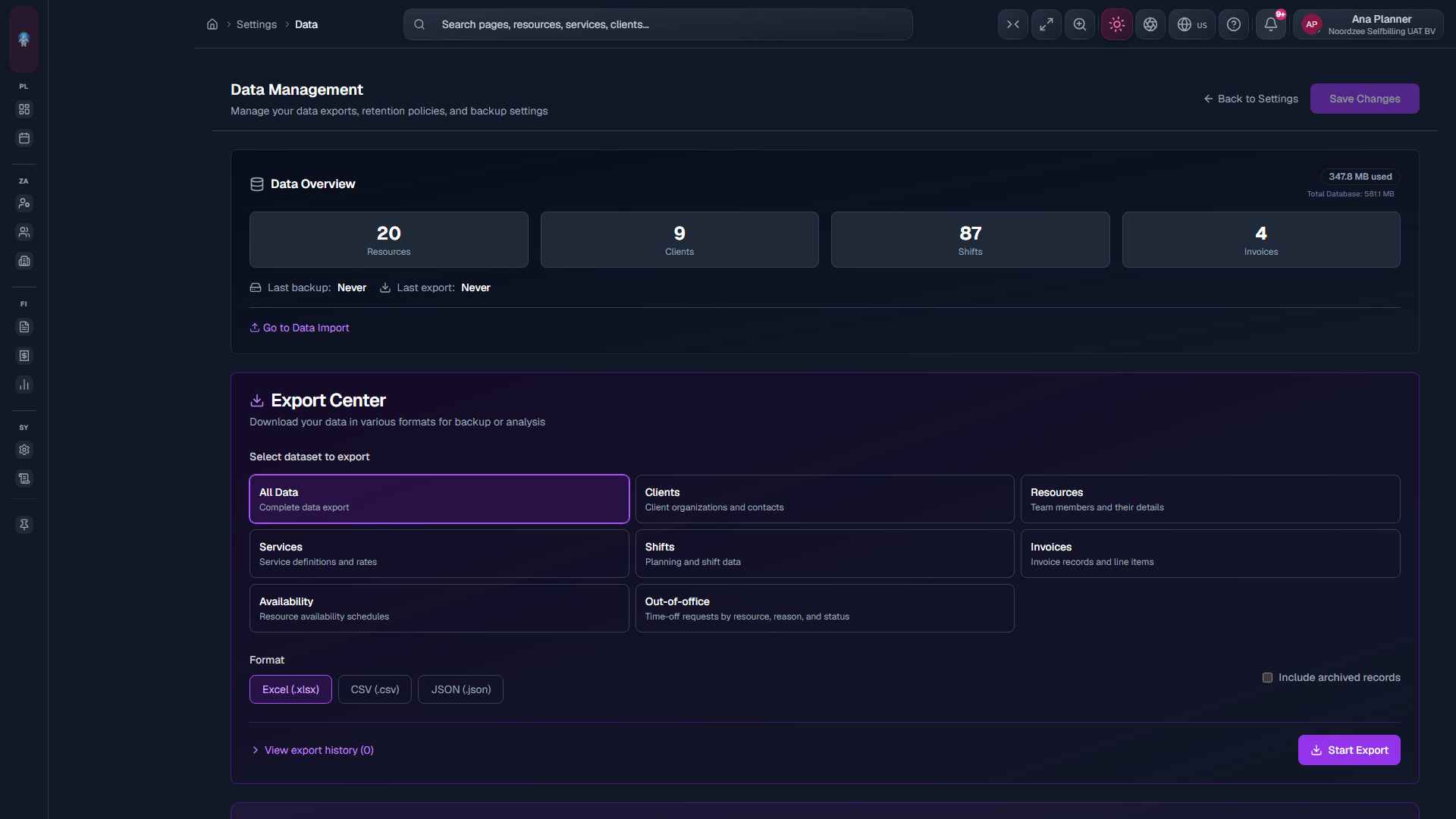Click the Last export download icon
This screenshot has height=819, width=1456.
tap(385, 288)
